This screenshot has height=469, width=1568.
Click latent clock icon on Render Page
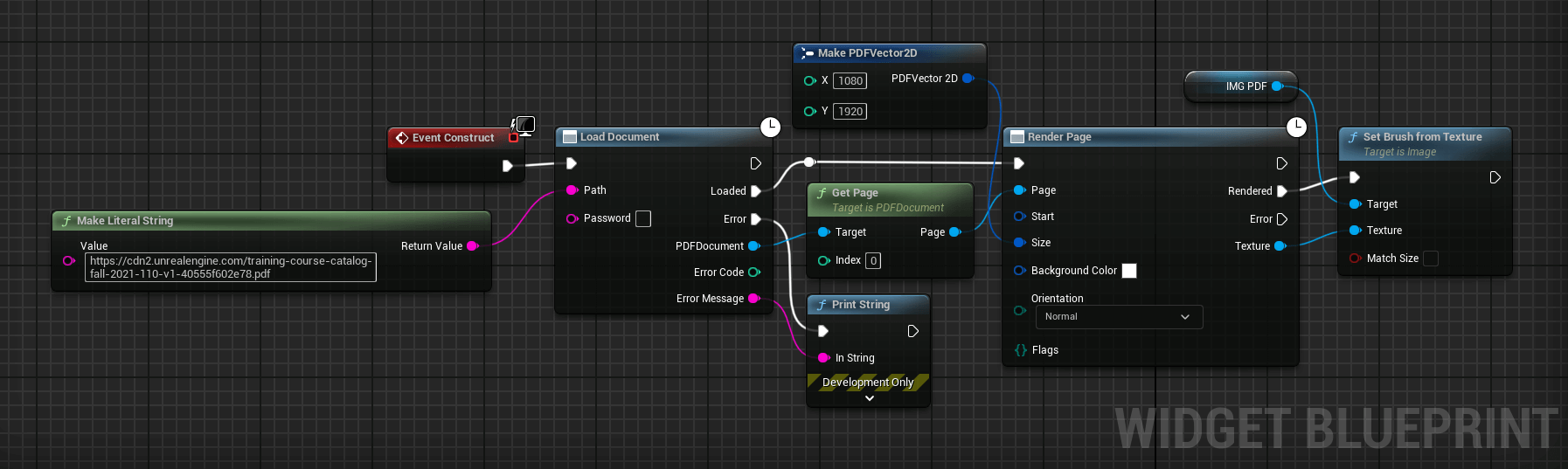pos(1297,127)
